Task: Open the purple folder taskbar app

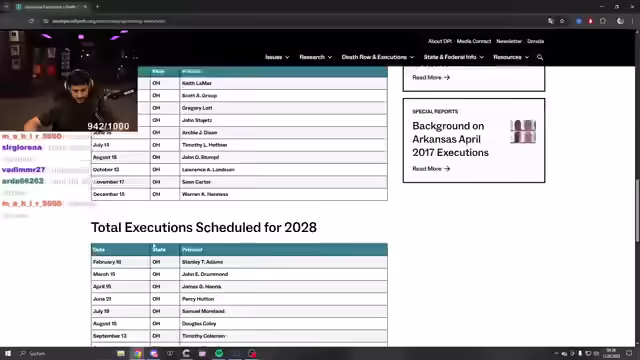Action: click(202, 353)
